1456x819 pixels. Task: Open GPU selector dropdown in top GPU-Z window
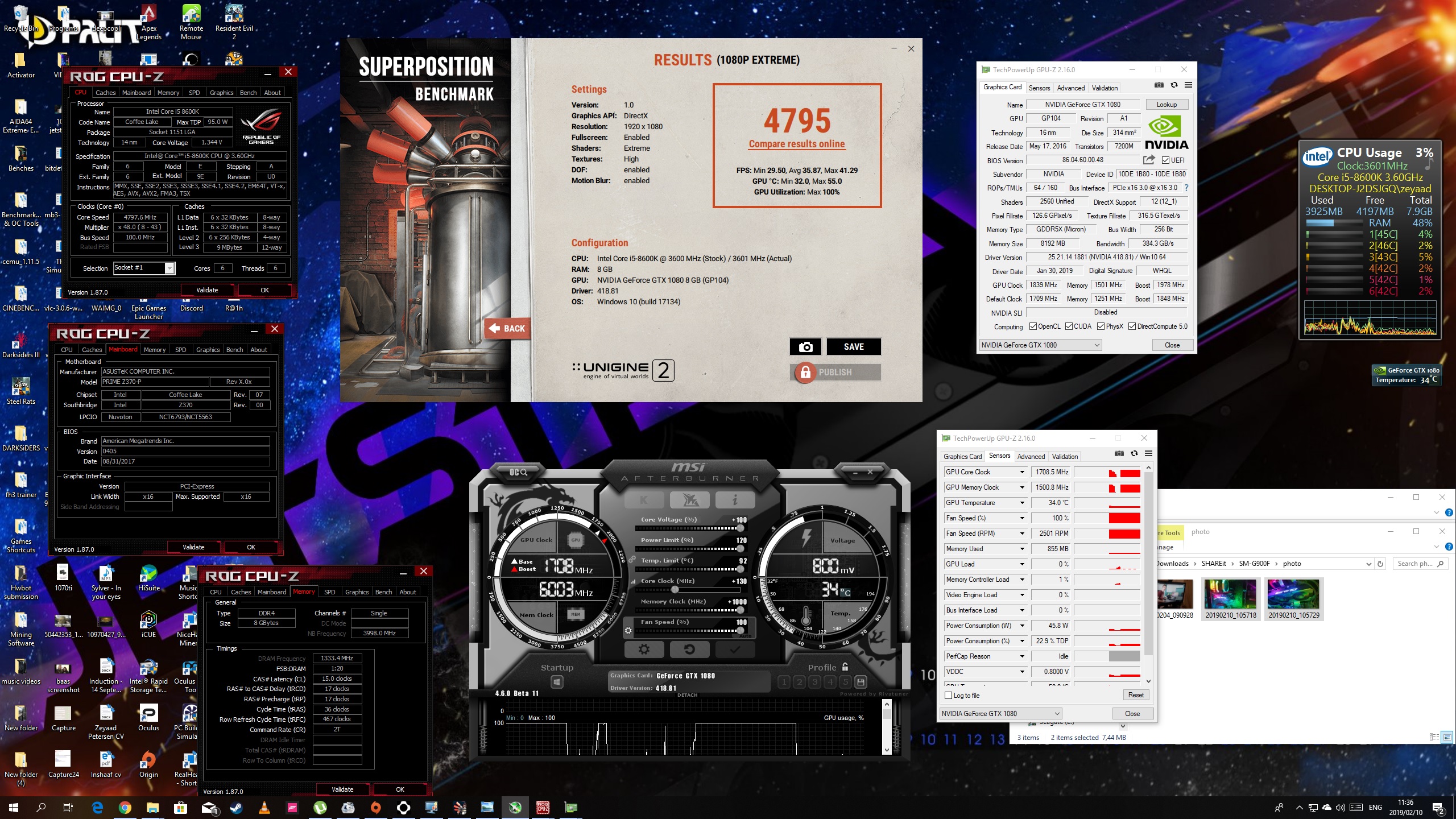1040,345
